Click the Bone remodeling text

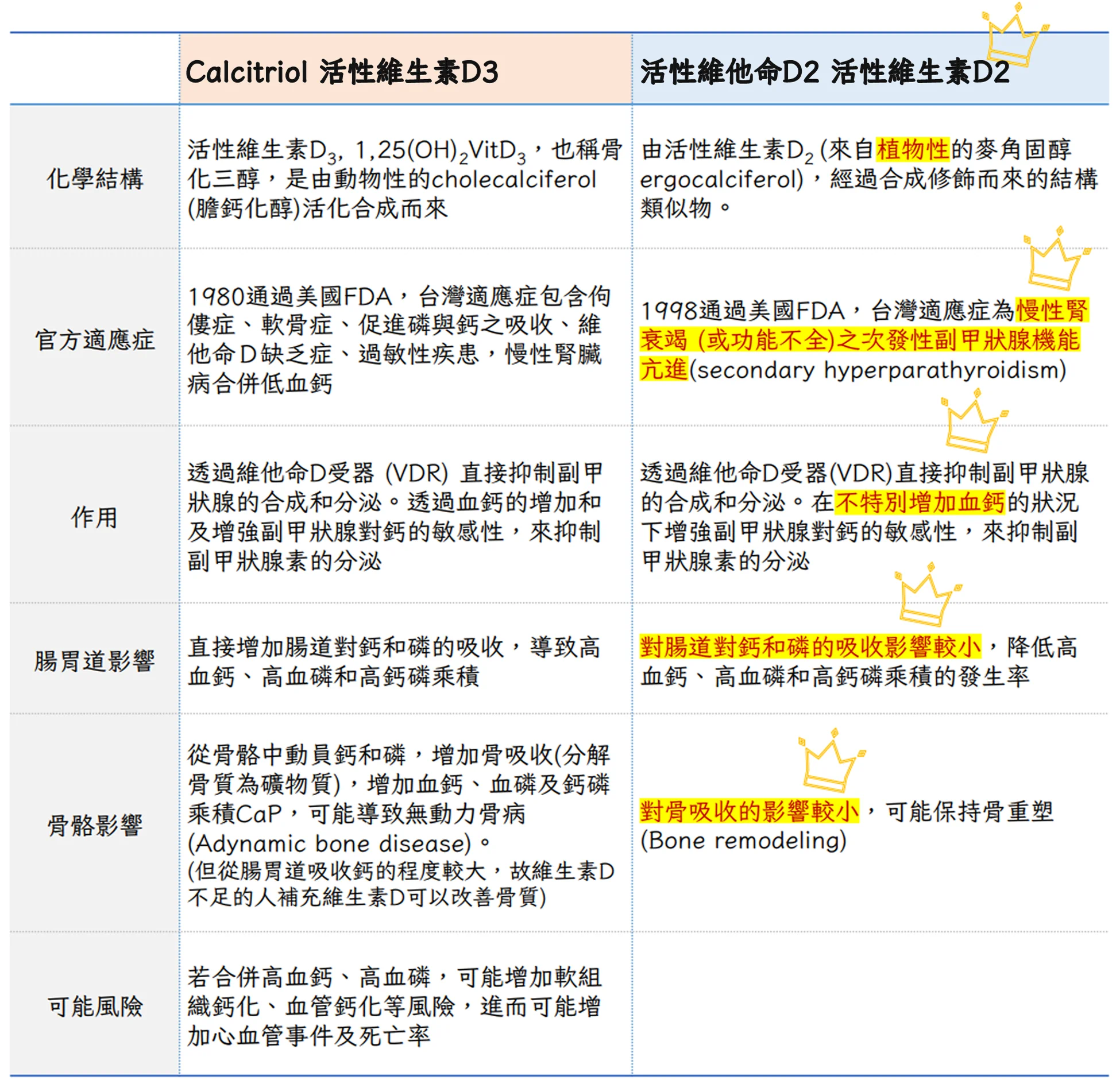pyautogui.click(x=743, y=841)
